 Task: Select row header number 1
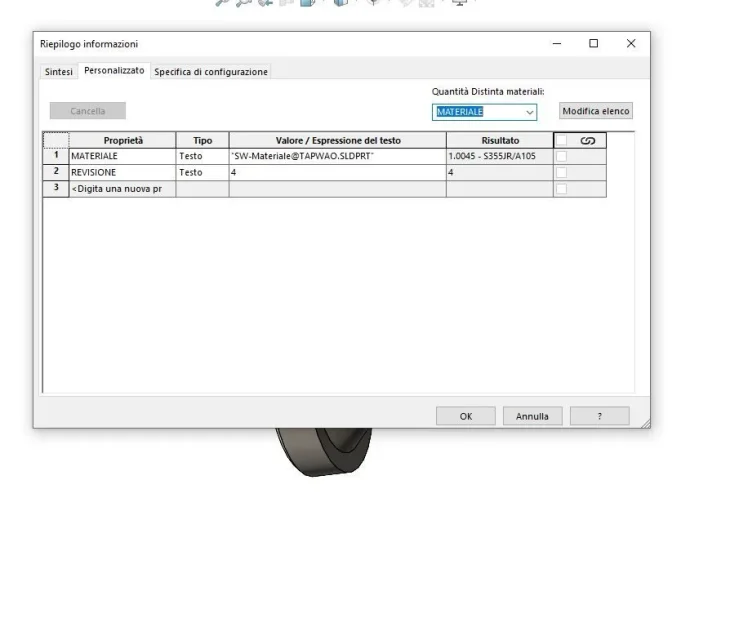pyautogui.click(x=56, y=156)
